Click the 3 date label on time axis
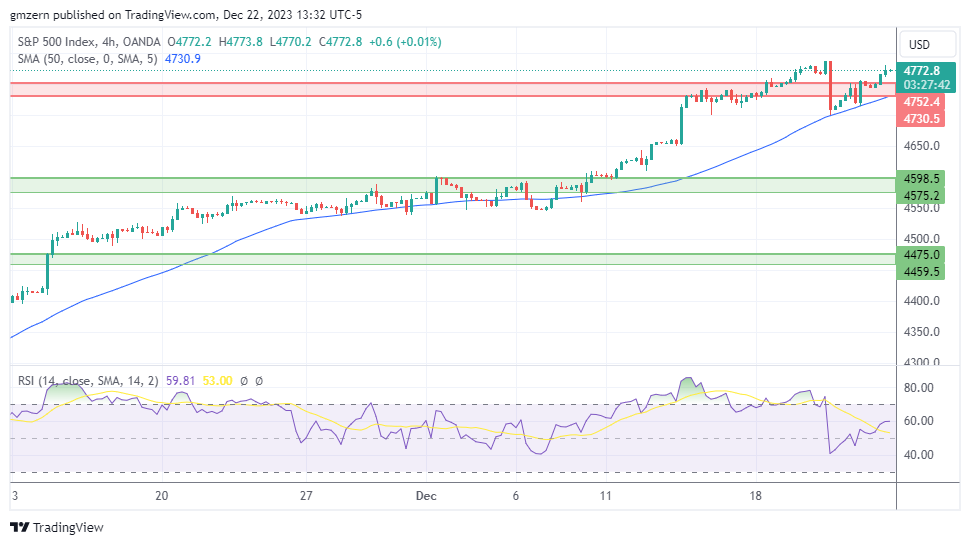 point(15,496)
